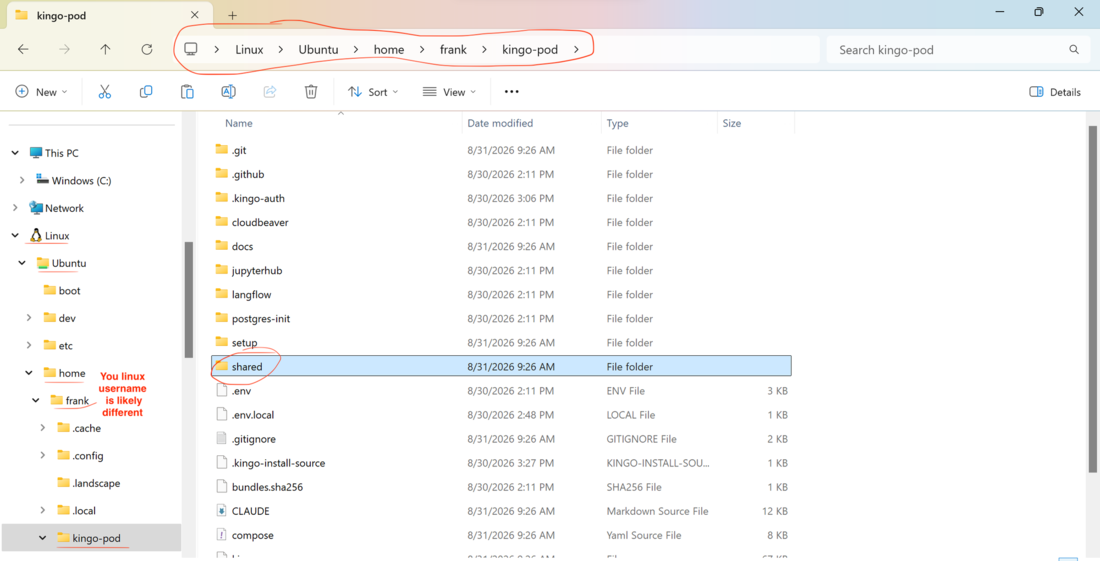Select .local folder in the sidebar
This screenshot has width=1100, height=561.
click(x=76, y=511)
